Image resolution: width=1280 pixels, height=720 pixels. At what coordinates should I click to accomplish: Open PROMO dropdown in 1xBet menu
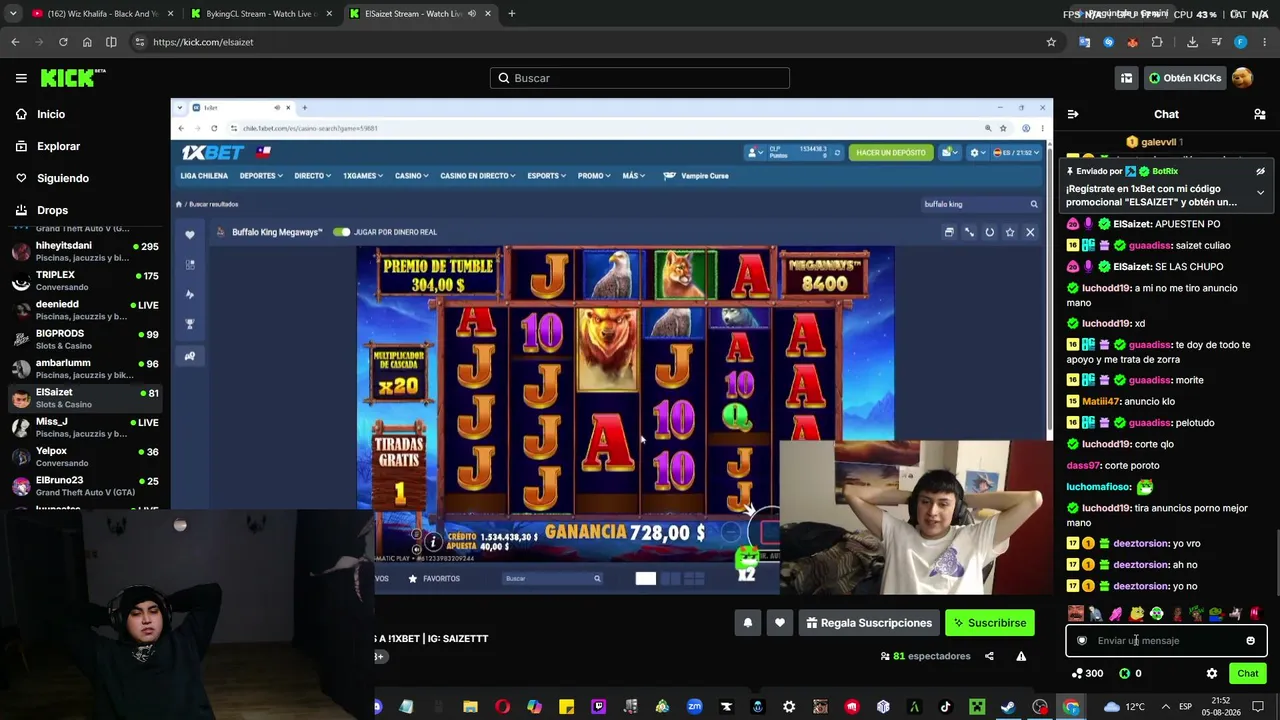pos(594,176)
